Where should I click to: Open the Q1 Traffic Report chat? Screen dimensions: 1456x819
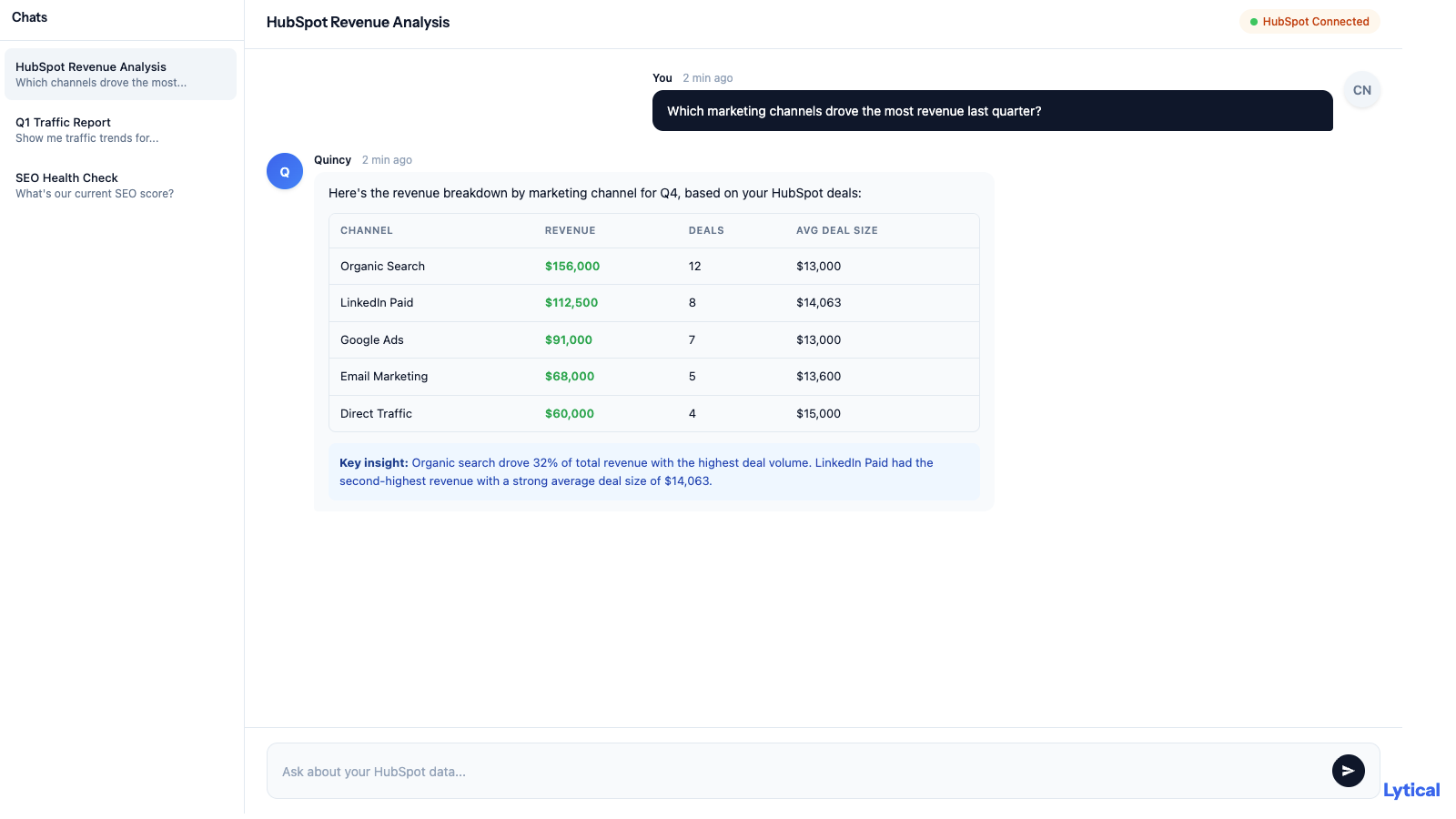point(120,130)
